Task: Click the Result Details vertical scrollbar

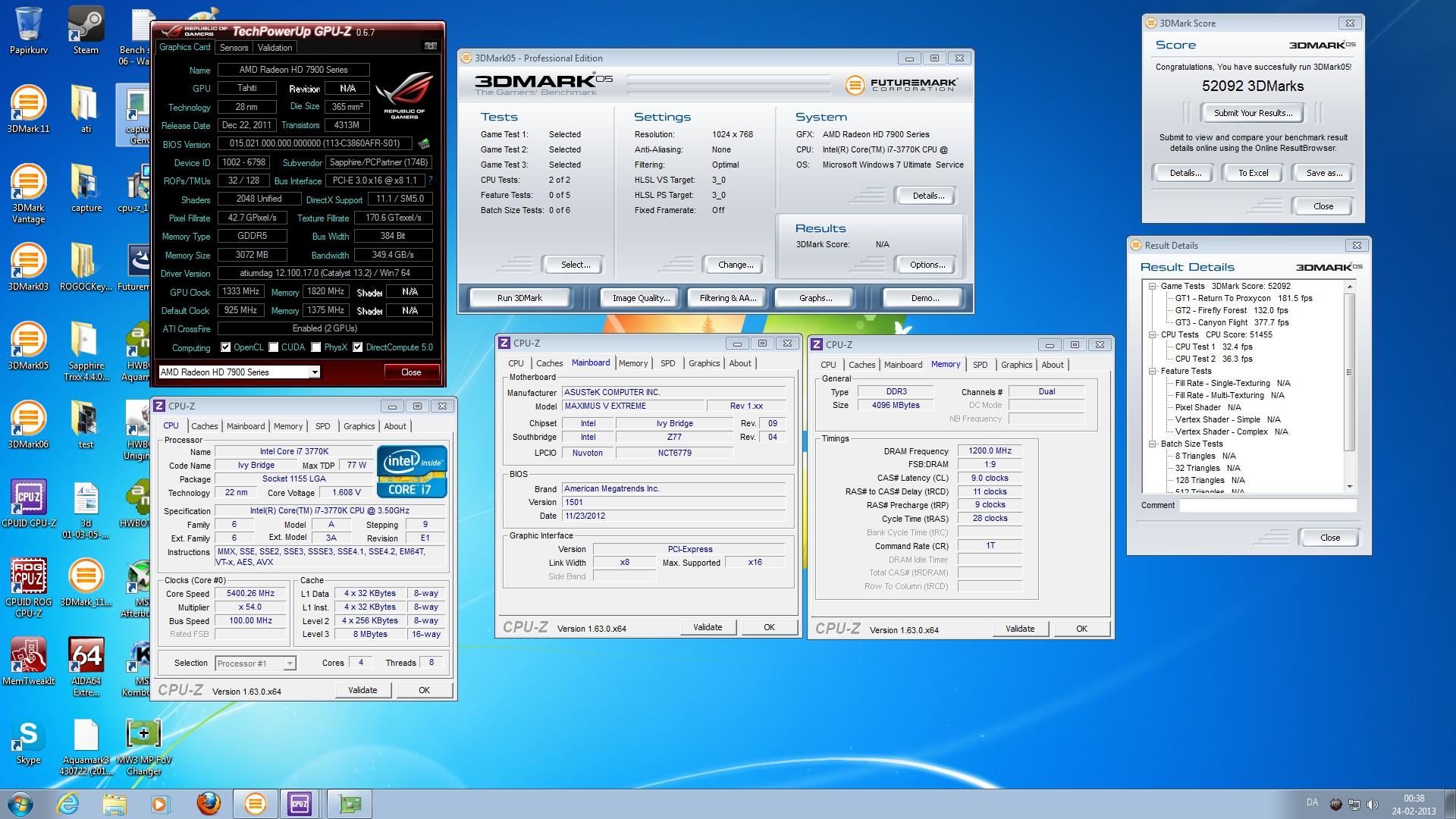Action: [1349, 386]
